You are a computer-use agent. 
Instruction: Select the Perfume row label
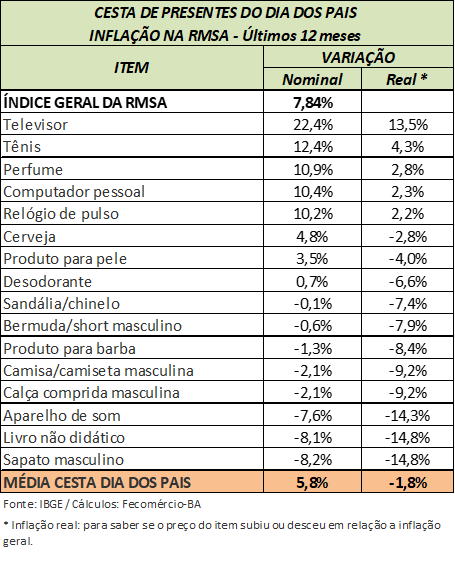[x=132, y=169]
